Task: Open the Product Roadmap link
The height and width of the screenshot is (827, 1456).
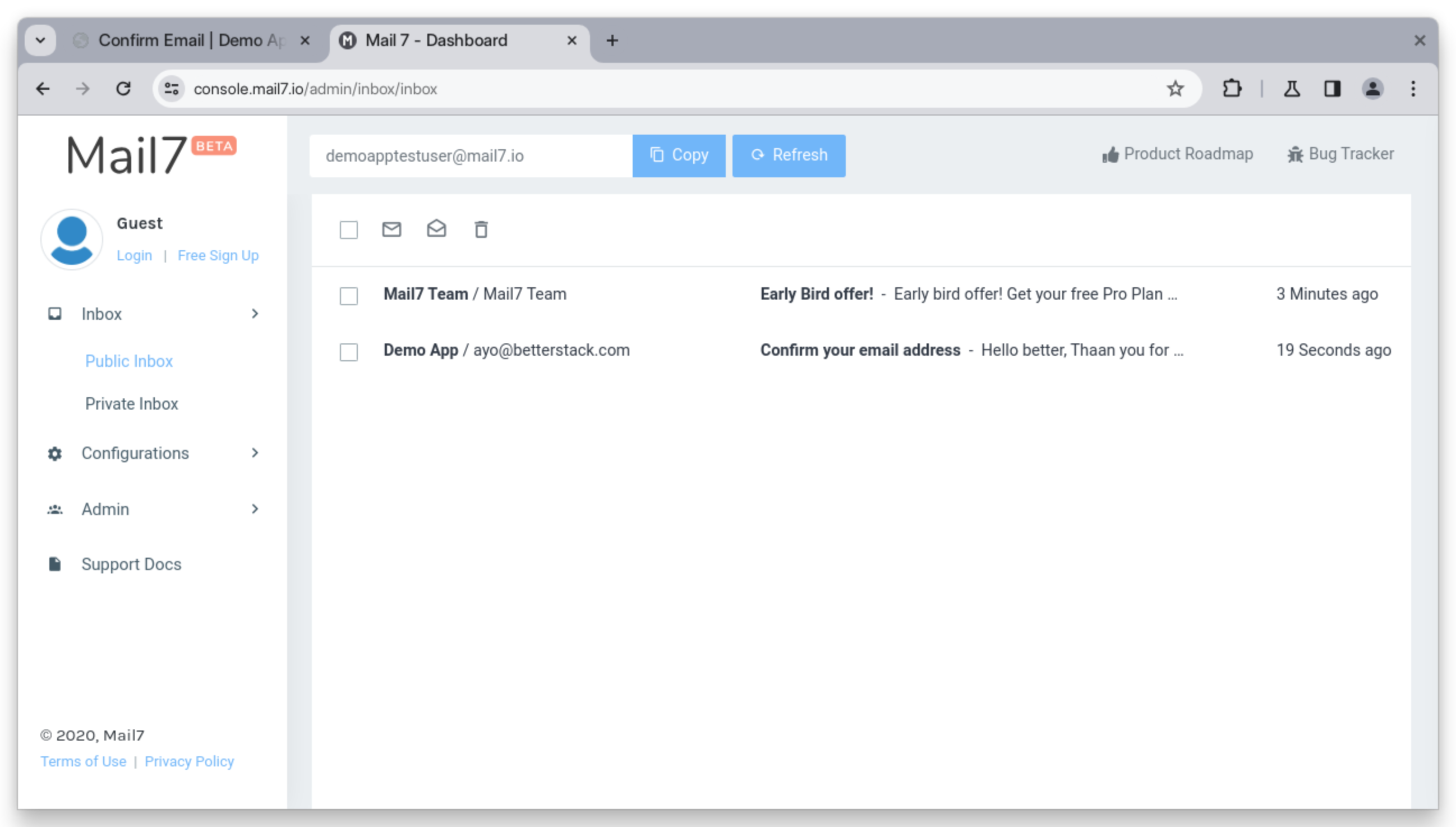Action: (1177, 154)
